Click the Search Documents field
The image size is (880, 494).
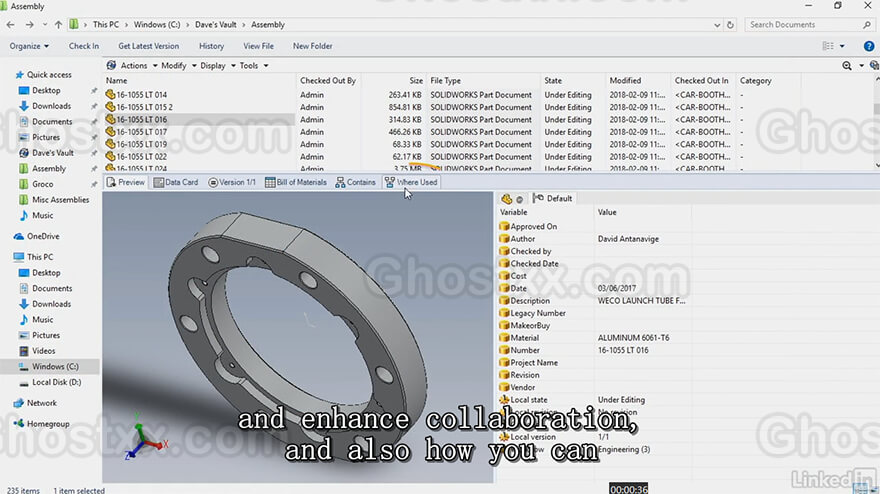click(x=810, y=25)
